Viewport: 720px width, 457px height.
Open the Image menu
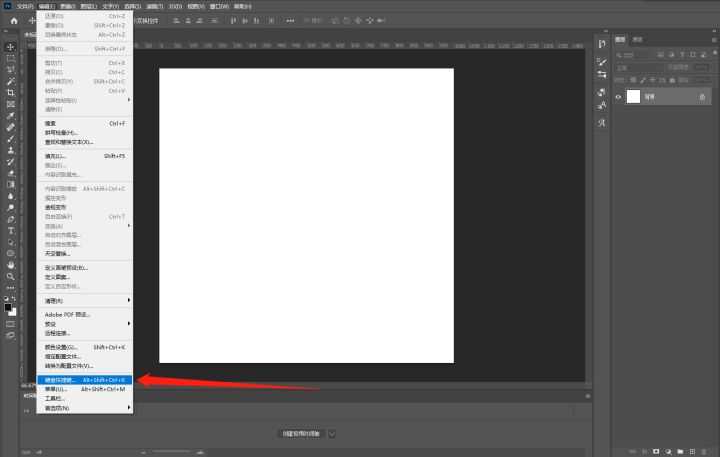pos(68,6)
